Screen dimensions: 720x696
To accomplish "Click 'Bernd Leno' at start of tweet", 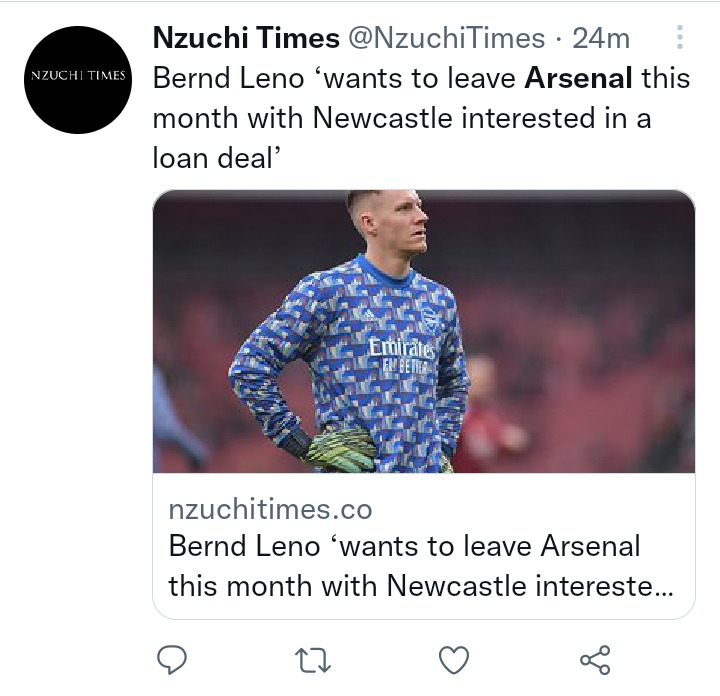I will [x=229, y=78].
